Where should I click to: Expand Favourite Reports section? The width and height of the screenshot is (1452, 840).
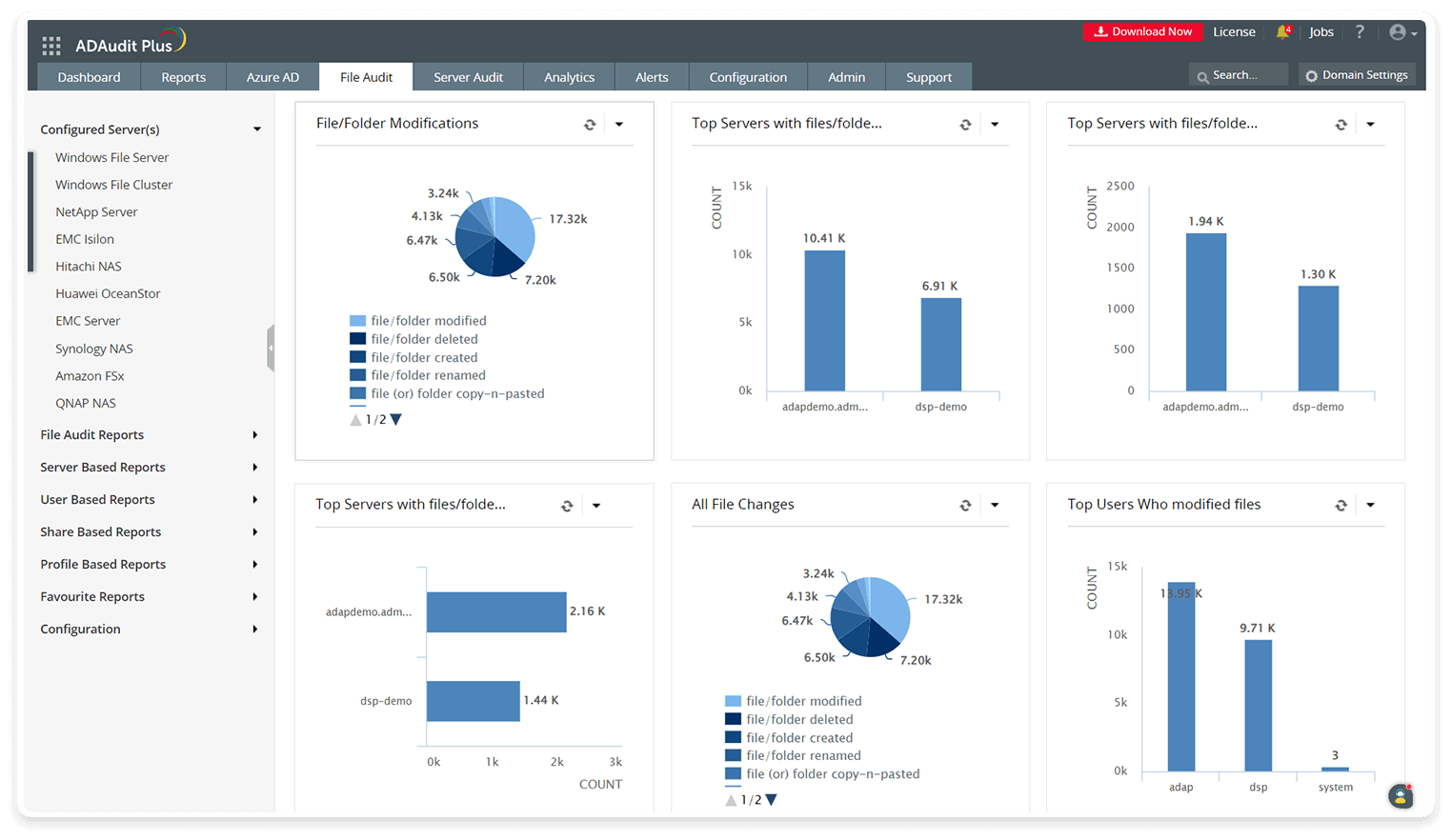click(x=255, y=597)
